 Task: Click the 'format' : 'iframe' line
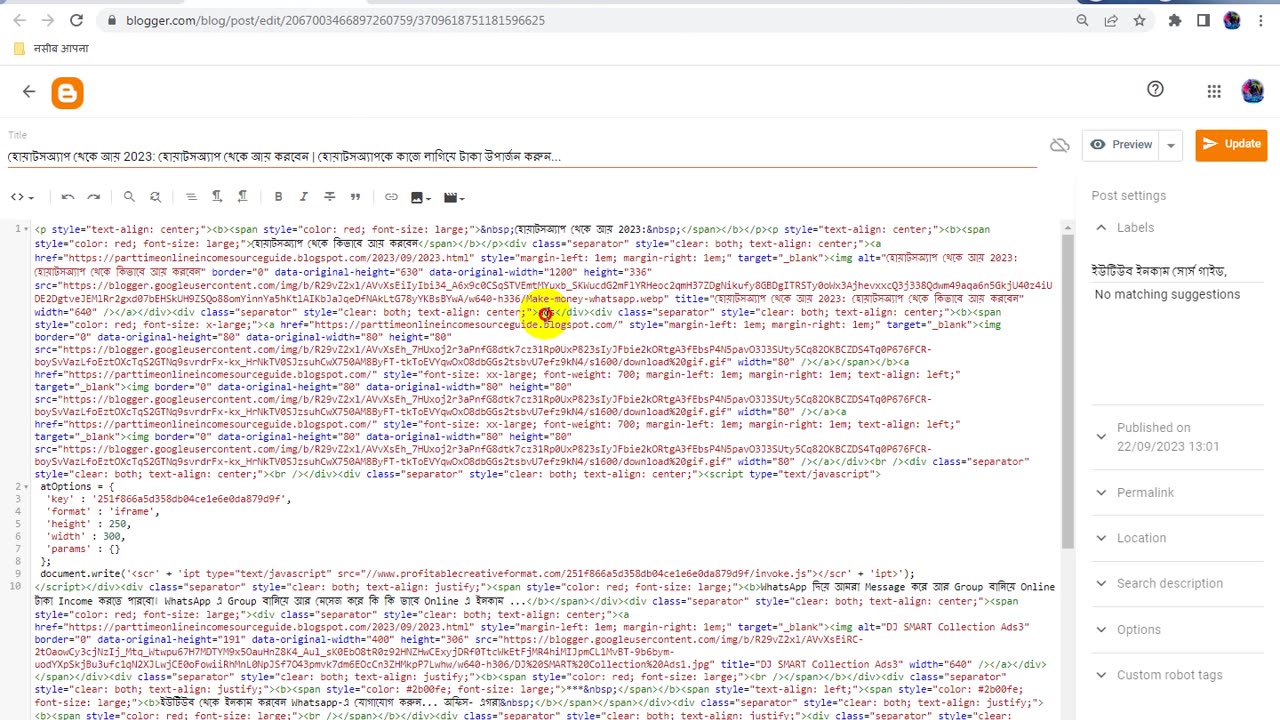pyautogui.click(x=102, y=512)
